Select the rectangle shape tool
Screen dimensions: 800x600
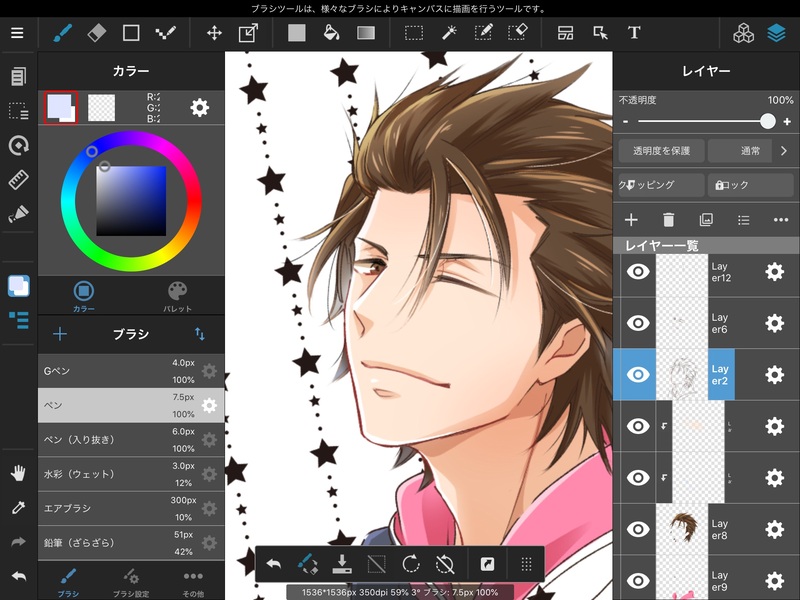tap(131, 33)
